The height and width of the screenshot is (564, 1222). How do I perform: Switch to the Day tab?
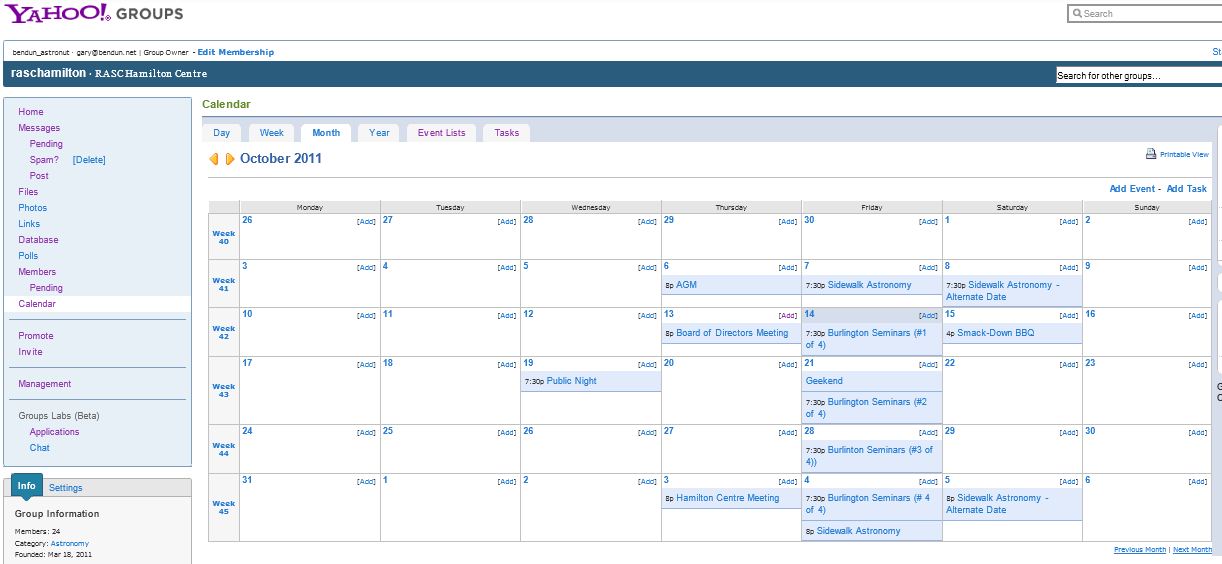point(221,133)
